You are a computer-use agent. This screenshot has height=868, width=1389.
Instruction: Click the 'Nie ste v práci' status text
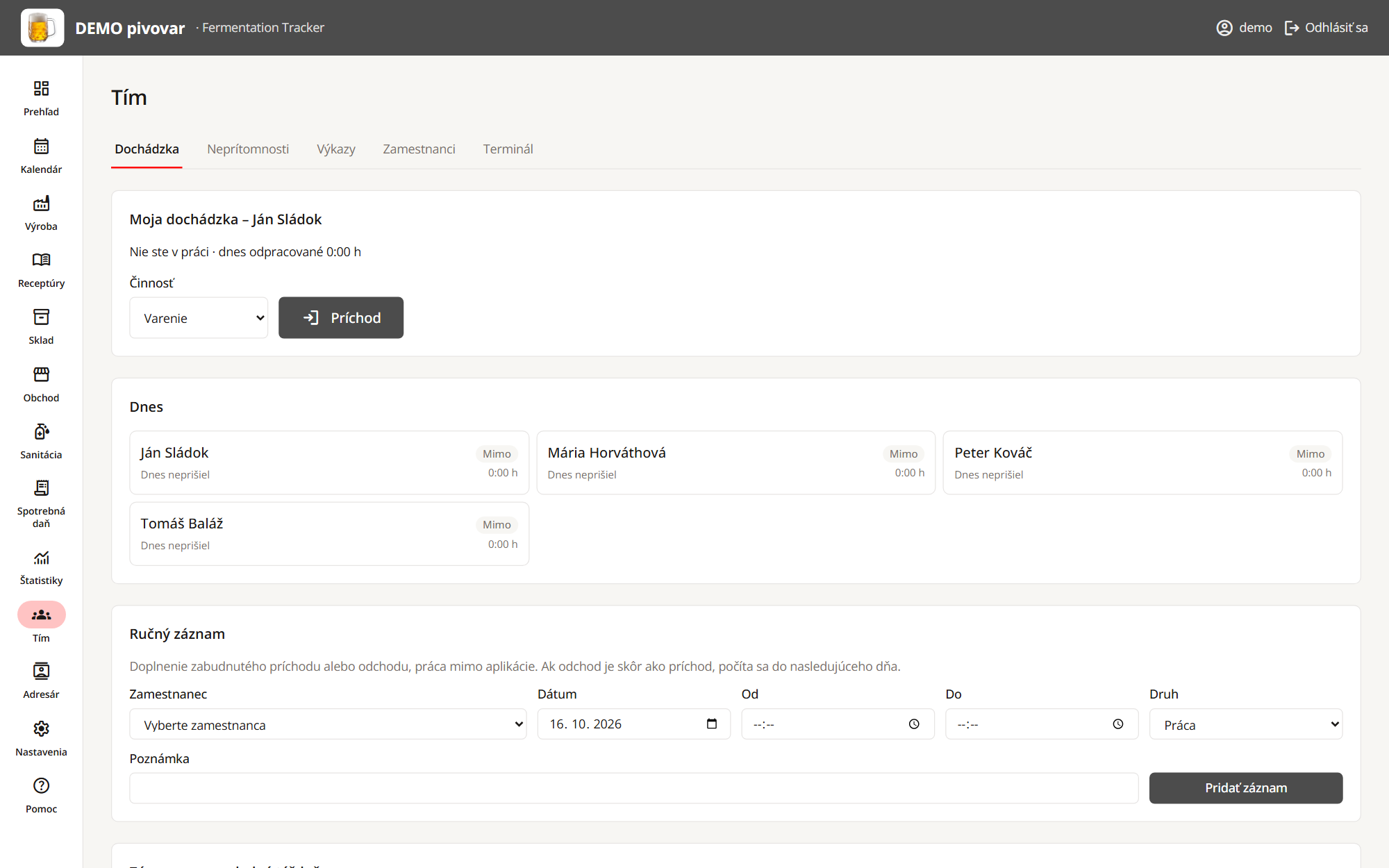point(169,252)
